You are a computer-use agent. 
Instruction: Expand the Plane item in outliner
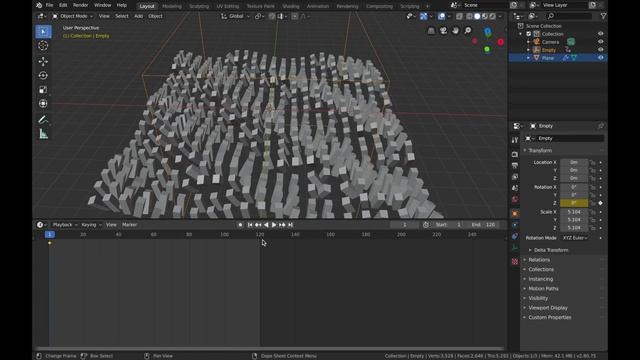pos(529,58)
